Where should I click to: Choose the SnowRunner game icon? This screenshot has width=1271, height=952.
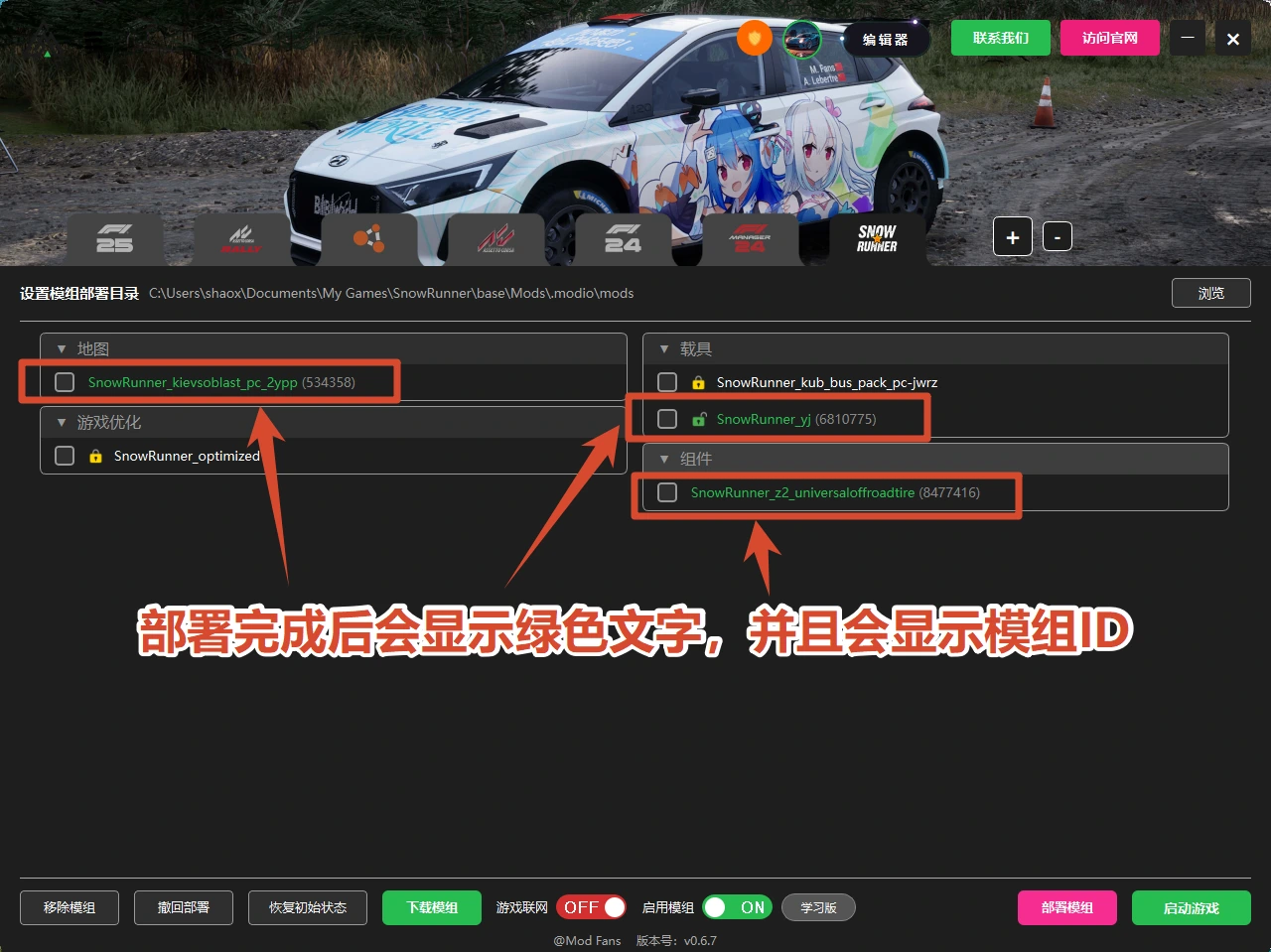[x=877, y=238]
